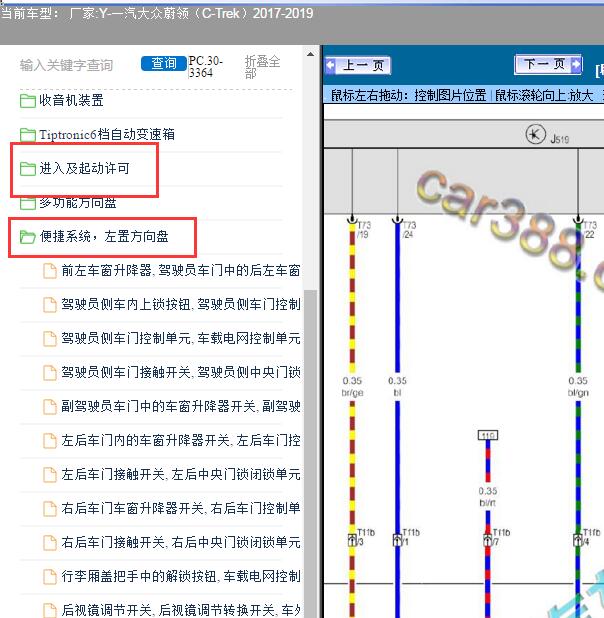Click the 110 reference box in diagram
The width and height of the screenshot is (604, 618).
coord(488,435)
